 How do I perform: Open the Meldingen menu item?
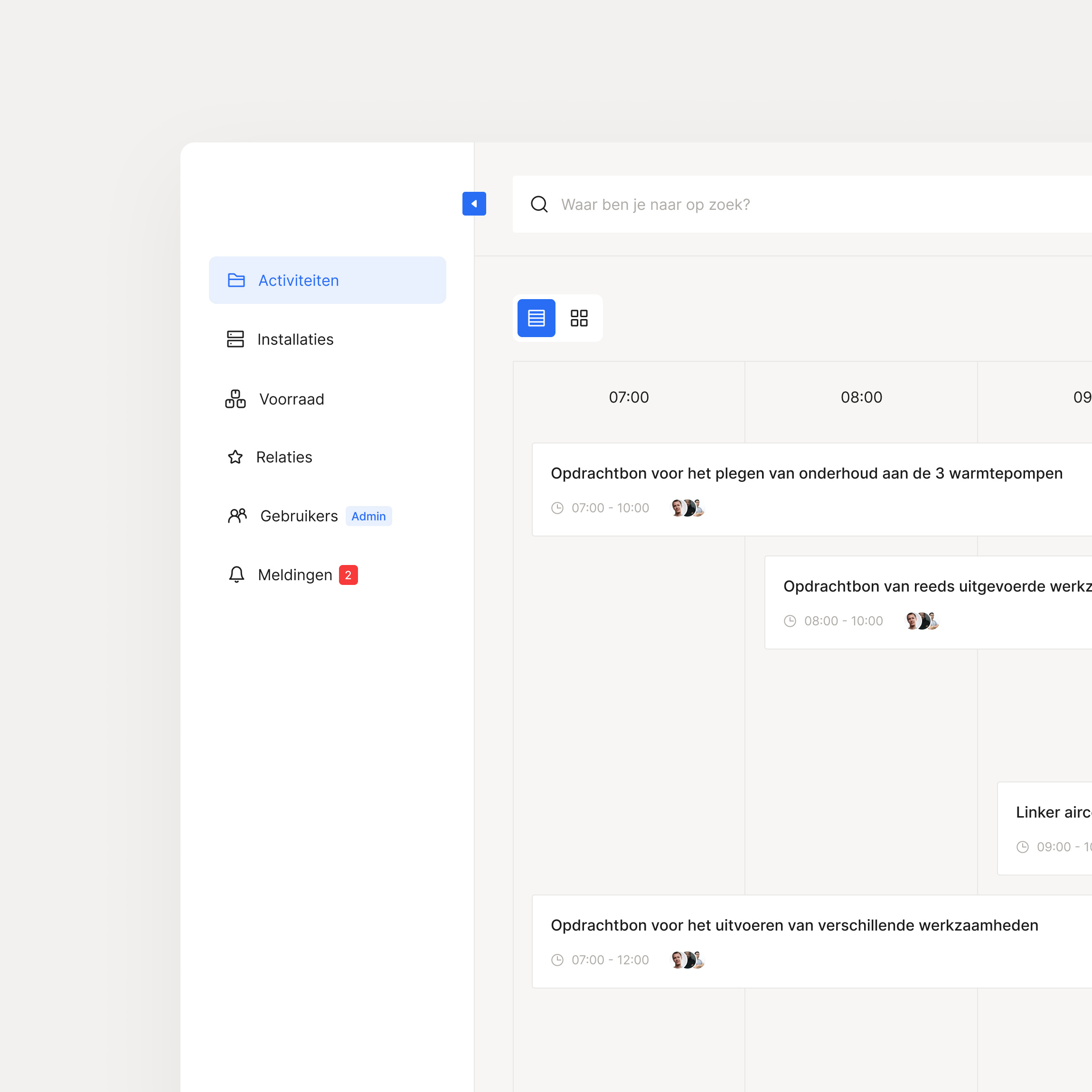pyautogui.click(x=295, y=574)
